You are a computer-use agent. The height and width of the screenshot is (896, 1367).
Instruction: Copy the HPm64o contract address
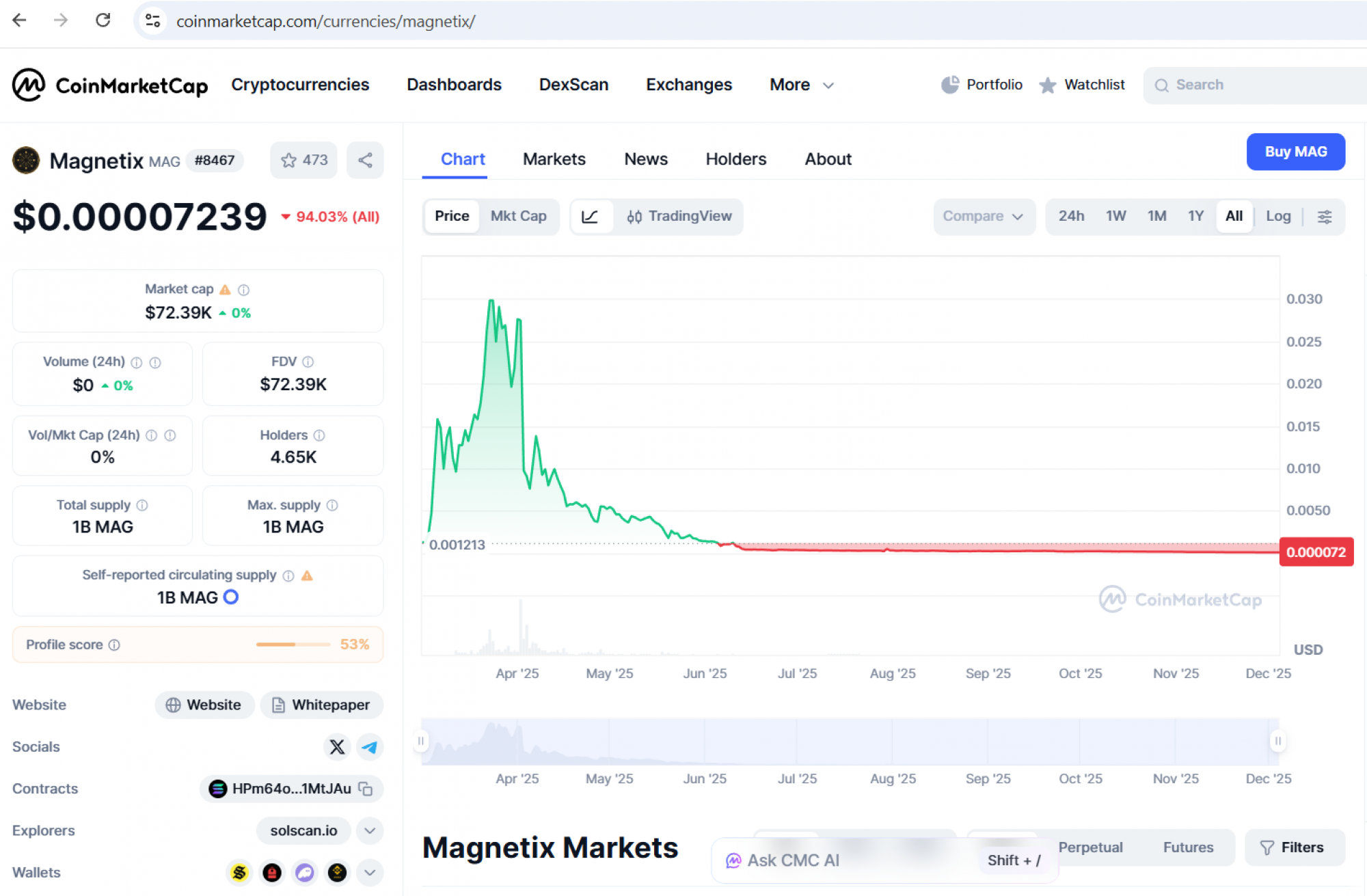tap(366, 789)
